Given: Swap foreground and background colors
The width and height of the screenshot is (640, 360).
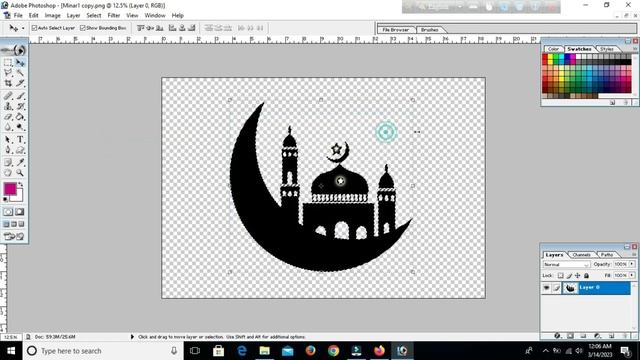Looking at the screenshot, I should point(20,185).
